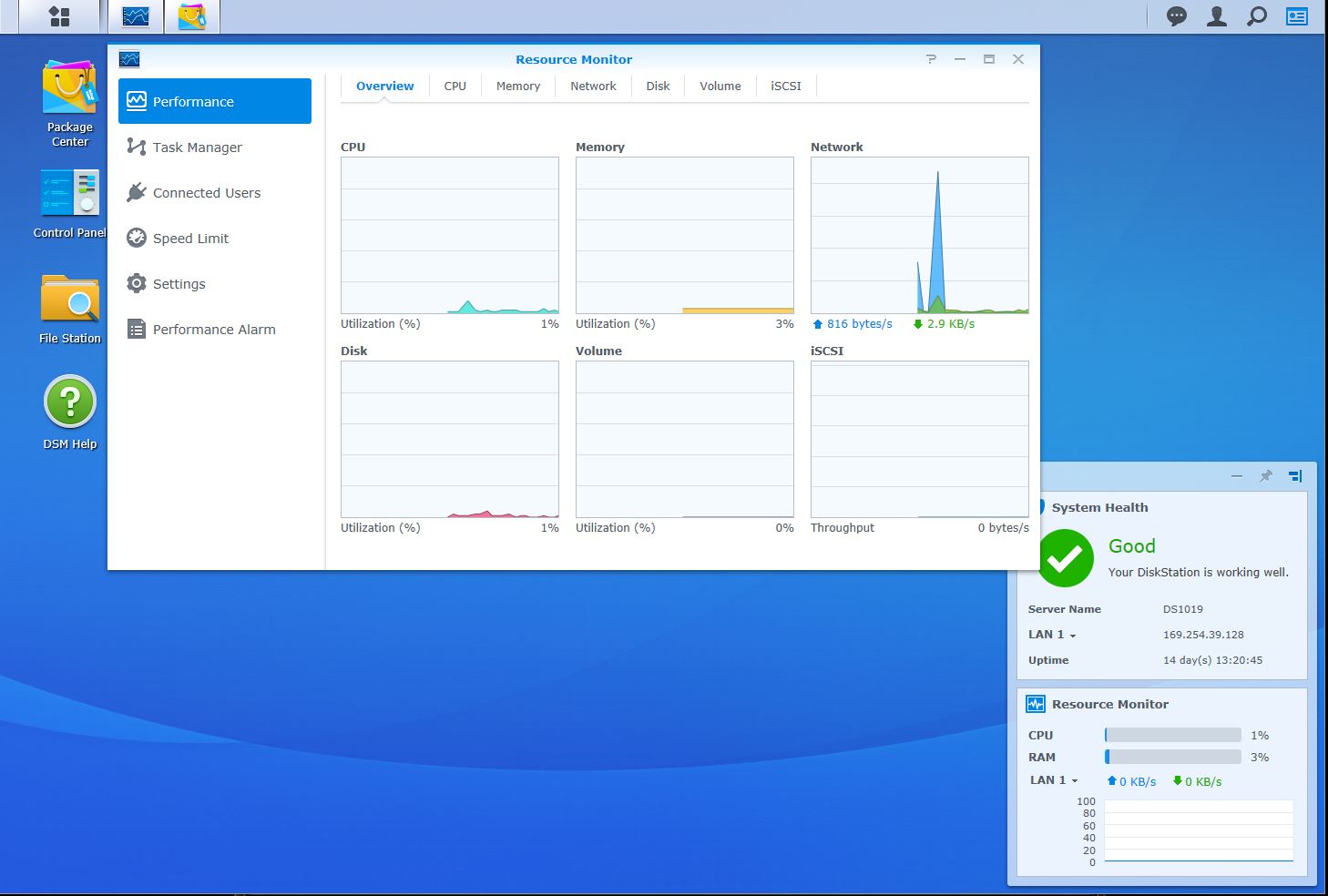The width and height of the screenshot is (1328, 896).
Task: Click the CPU usage bar in widget
Action: click(1172, 735)
